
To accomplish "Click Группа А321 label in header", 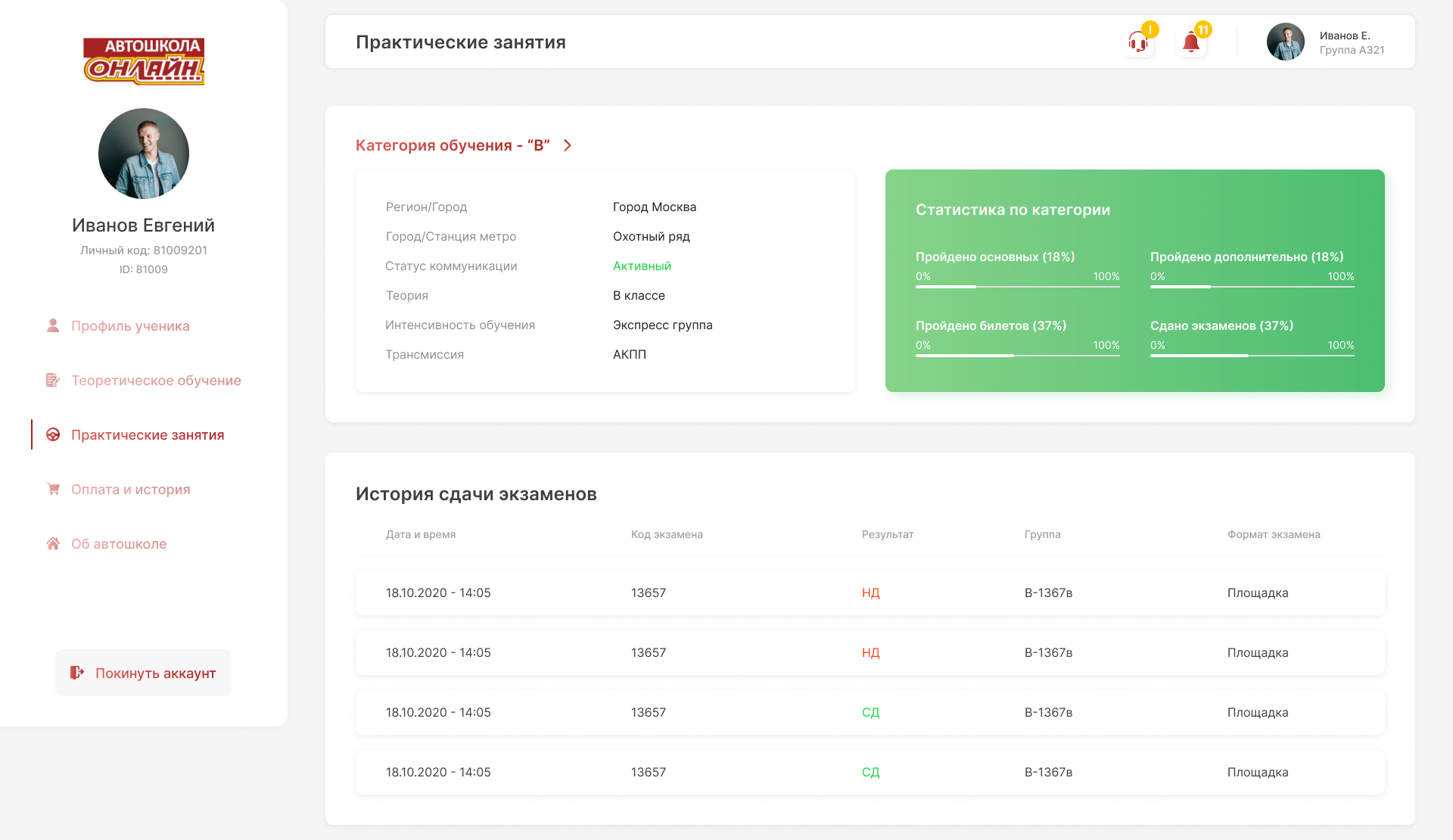I will pyautogui.click(x=1352, y=50).
